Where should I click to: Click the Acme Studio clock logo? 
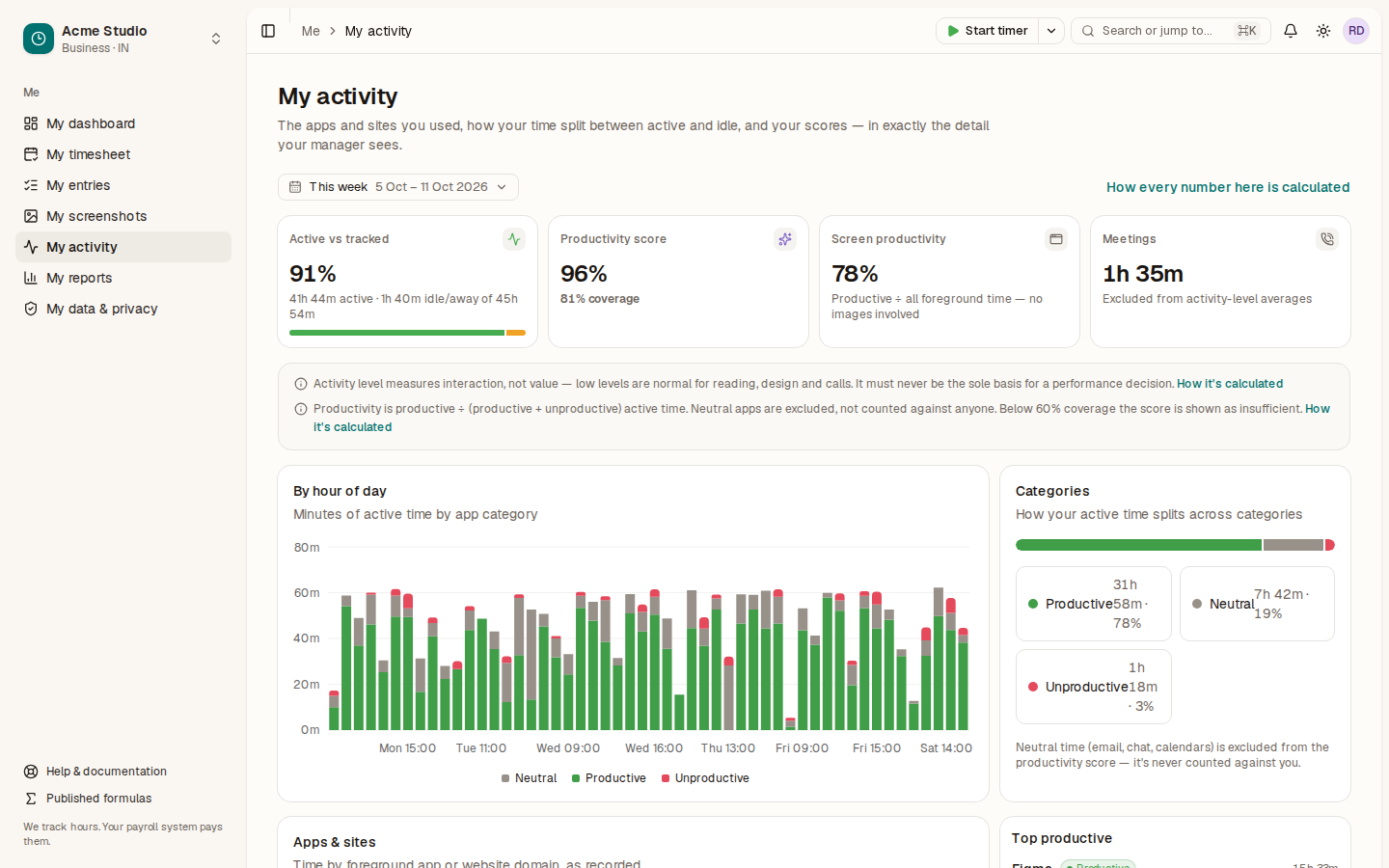tap(39, 39)
